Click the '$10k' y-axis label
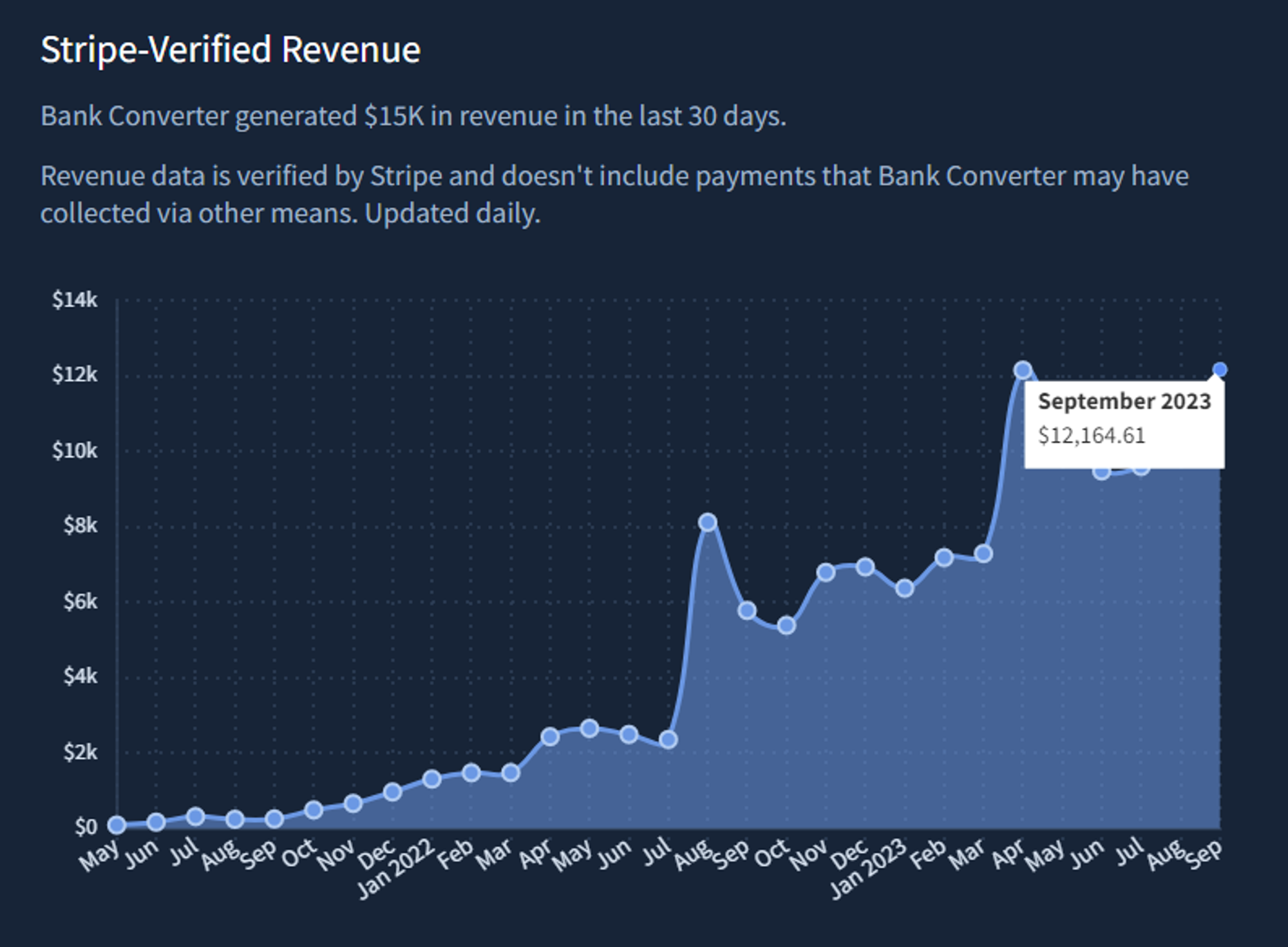The image size is (1288, 947). [75, 451]
